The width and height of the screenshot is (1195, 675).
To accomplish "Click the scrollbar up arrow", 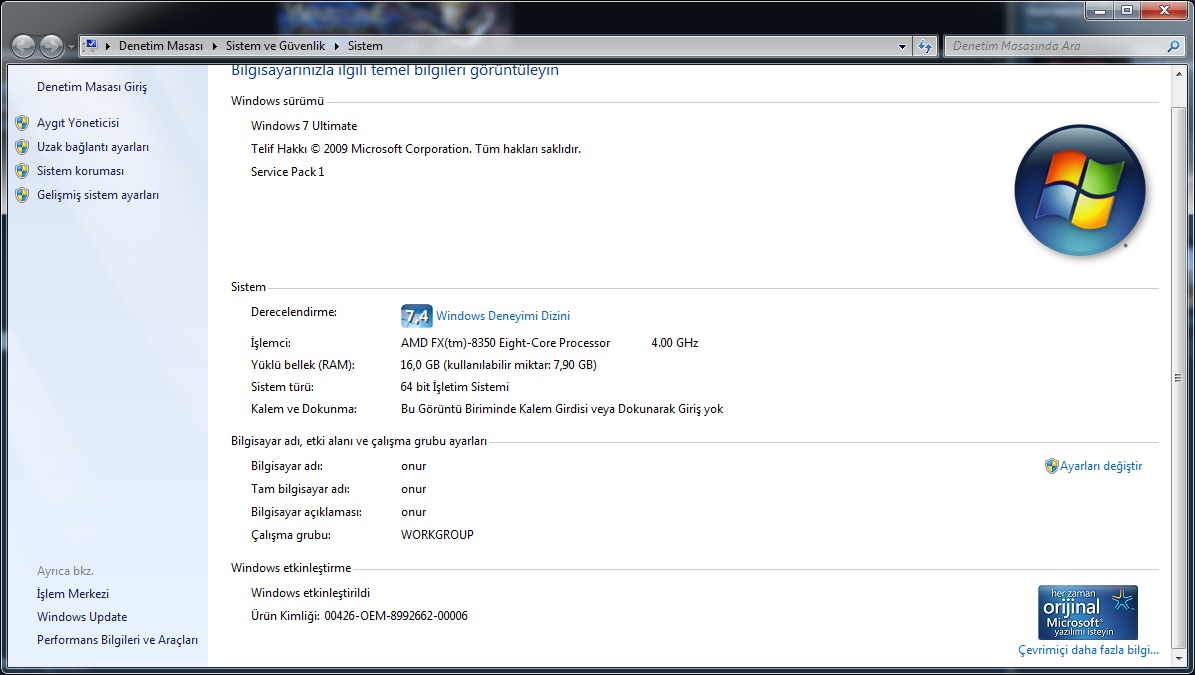I will click(x=1179, y=75).
